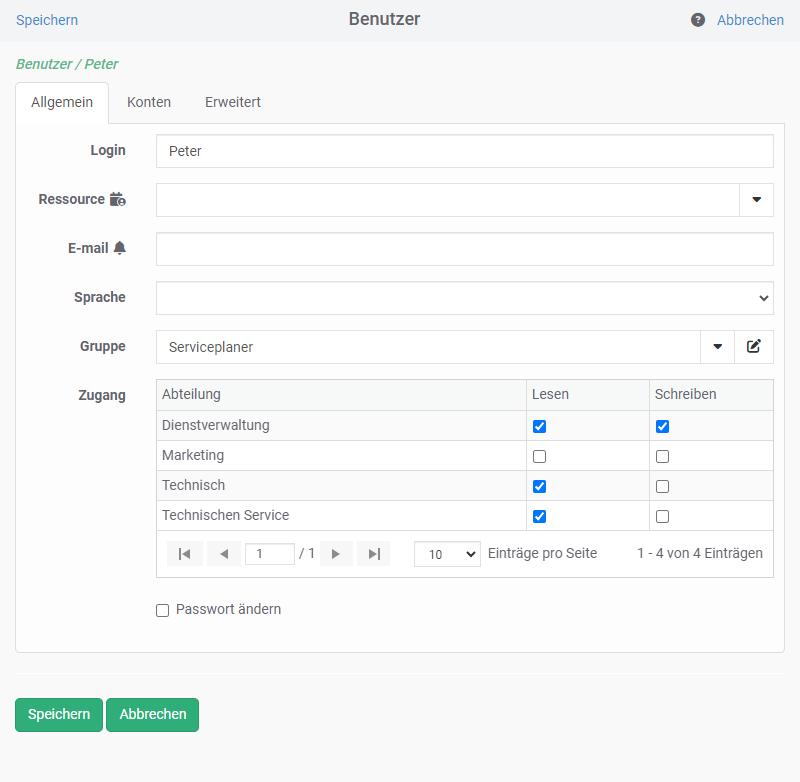Screen dimensions: 800x782
Task: Switch to the Konten tab
Action: [x=149, y=102]
